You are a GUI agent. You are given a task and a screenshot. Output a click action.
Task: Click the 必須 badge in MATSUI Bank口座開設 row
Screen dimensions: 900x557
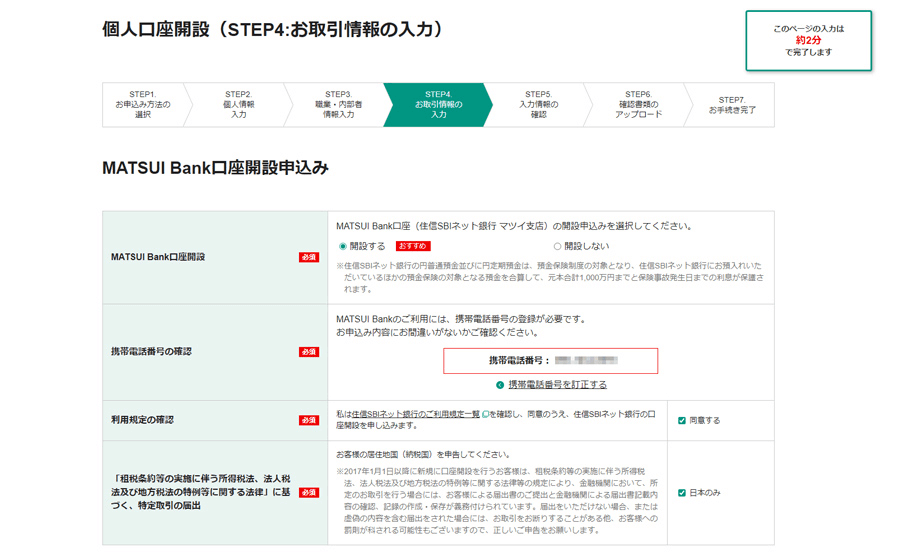click(x=309, y=257)
